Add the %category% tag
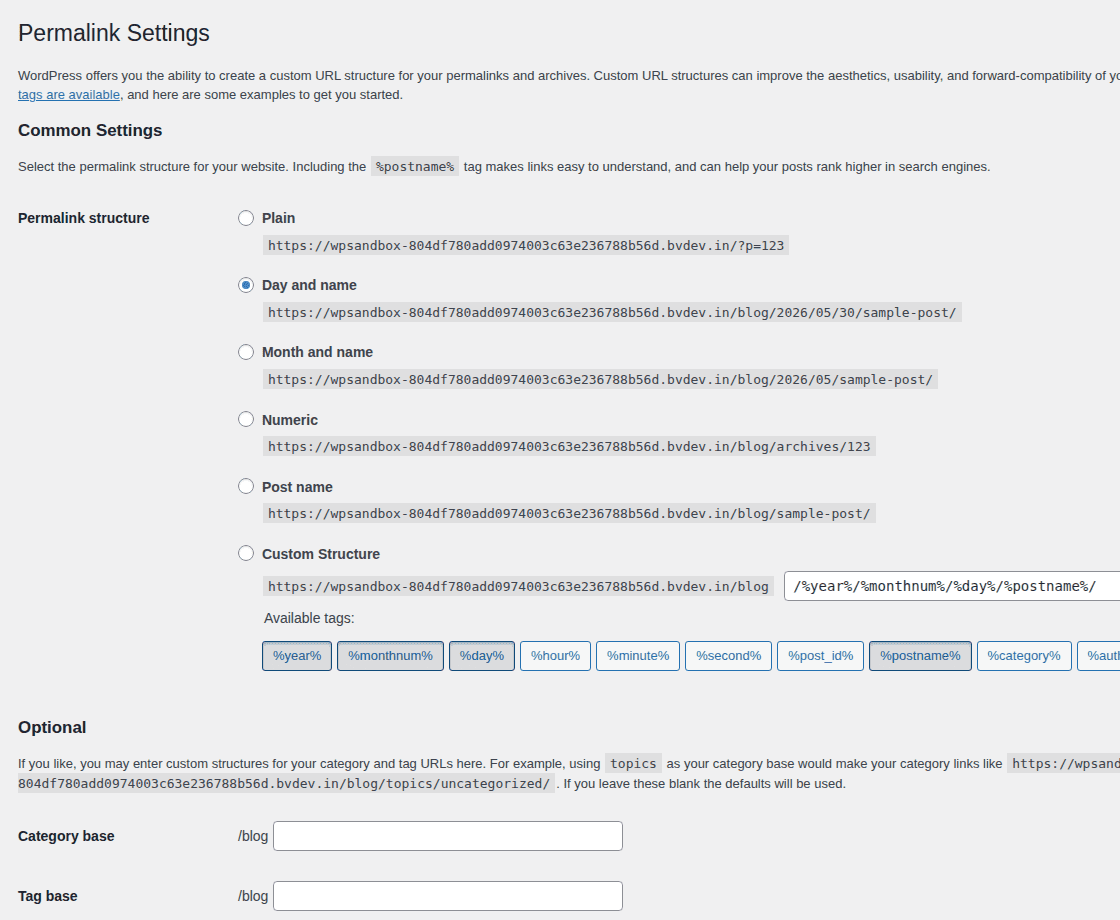Screen dimensions: 1120x920 point(1024,656)
